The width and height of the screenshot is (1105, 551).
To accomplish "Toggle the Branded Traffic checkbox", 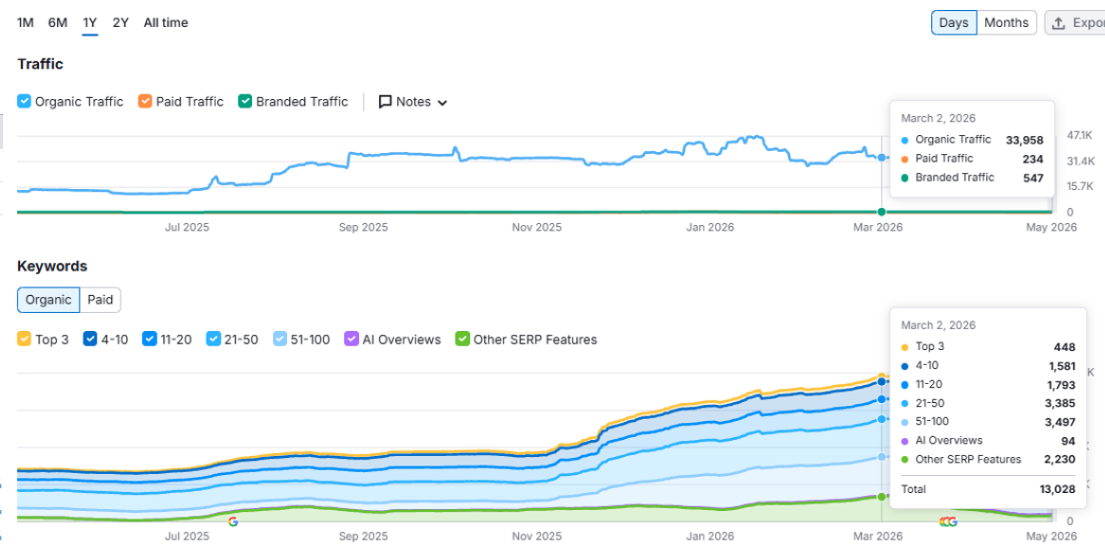I will pos(245,101).
